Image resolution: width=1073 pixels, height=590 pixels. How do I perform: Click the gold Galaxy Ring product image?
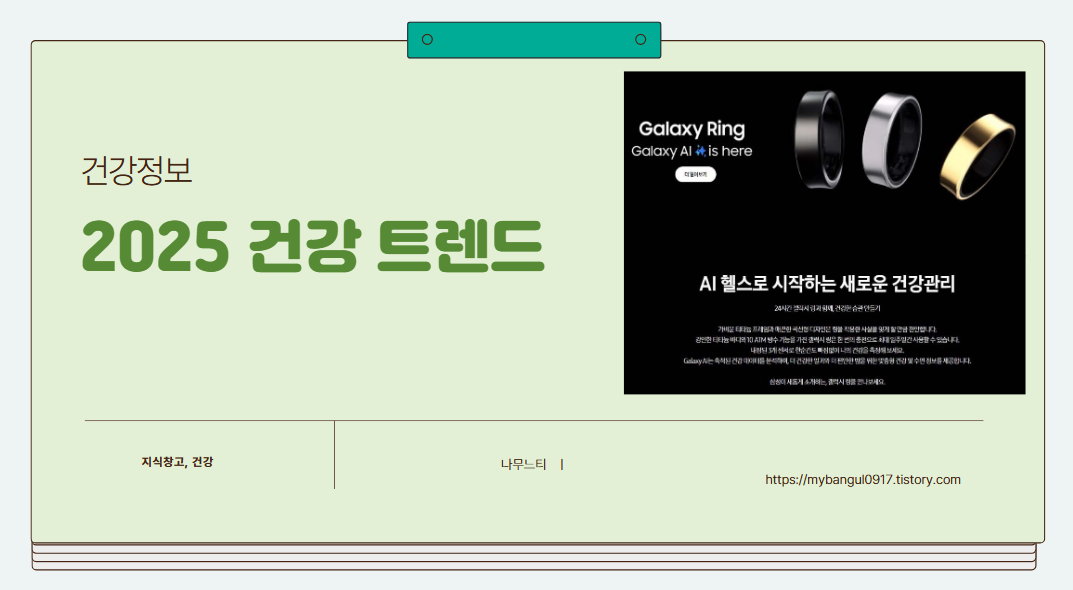977,157
